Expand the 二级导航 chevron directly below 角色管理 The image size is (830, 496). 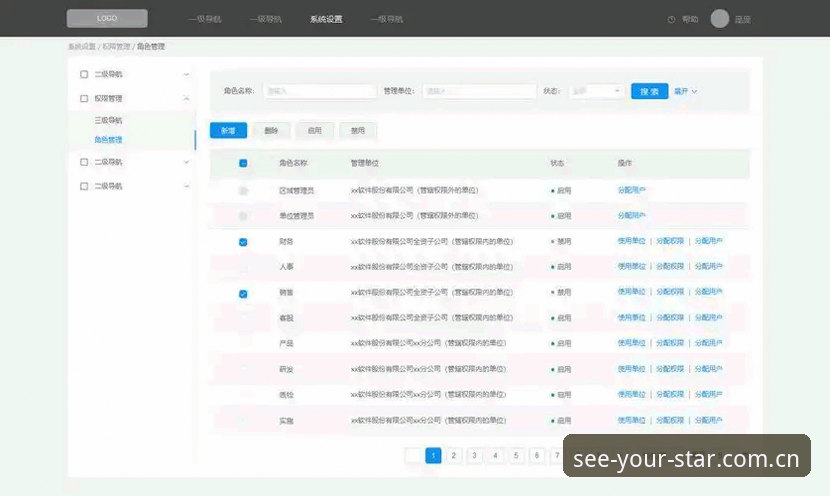[x=186, y=162]
